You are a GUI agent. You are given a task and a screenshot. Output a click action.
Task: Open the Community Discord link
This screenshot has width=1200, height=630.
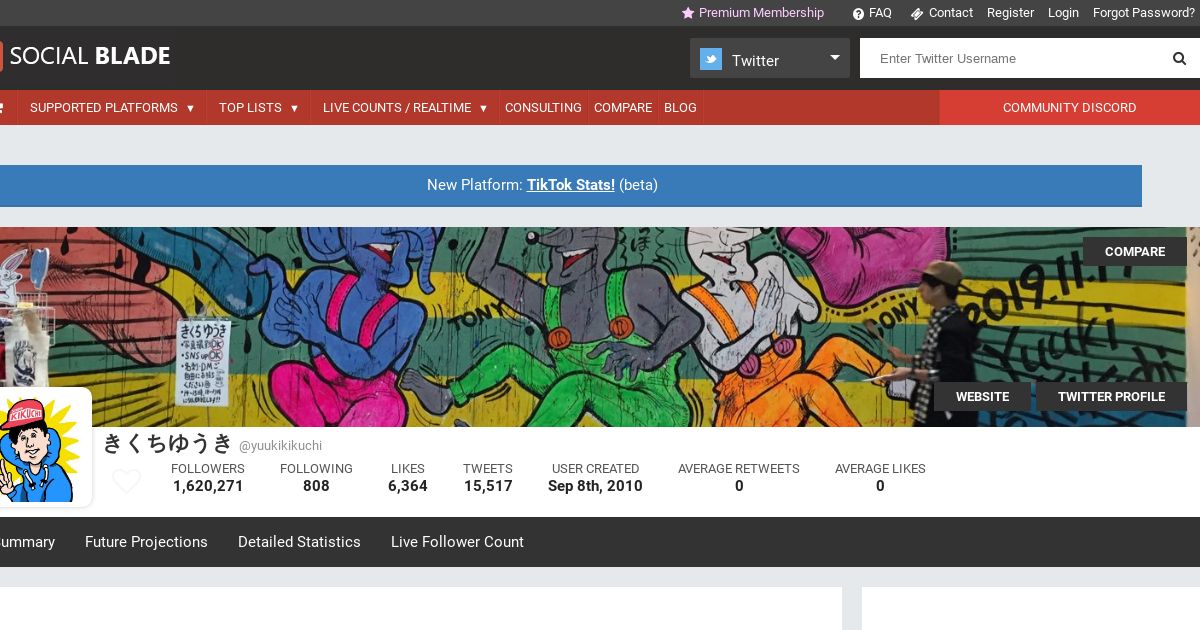[x=1069, y=108]
